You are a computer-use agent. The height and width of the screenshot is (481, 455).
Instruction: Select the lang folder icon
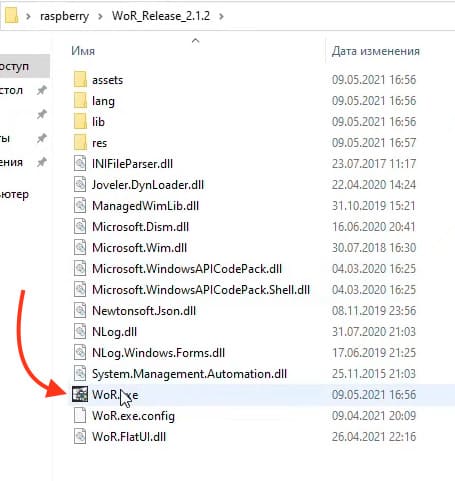point(80,101)
